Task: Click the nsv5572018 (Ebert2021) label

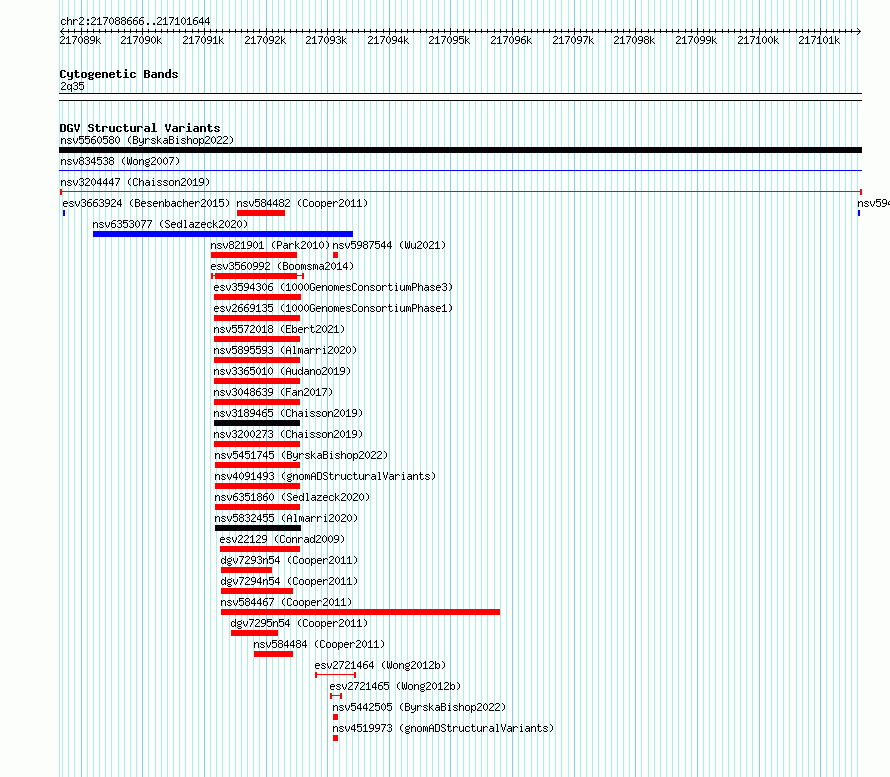Action: coord(279,329)
